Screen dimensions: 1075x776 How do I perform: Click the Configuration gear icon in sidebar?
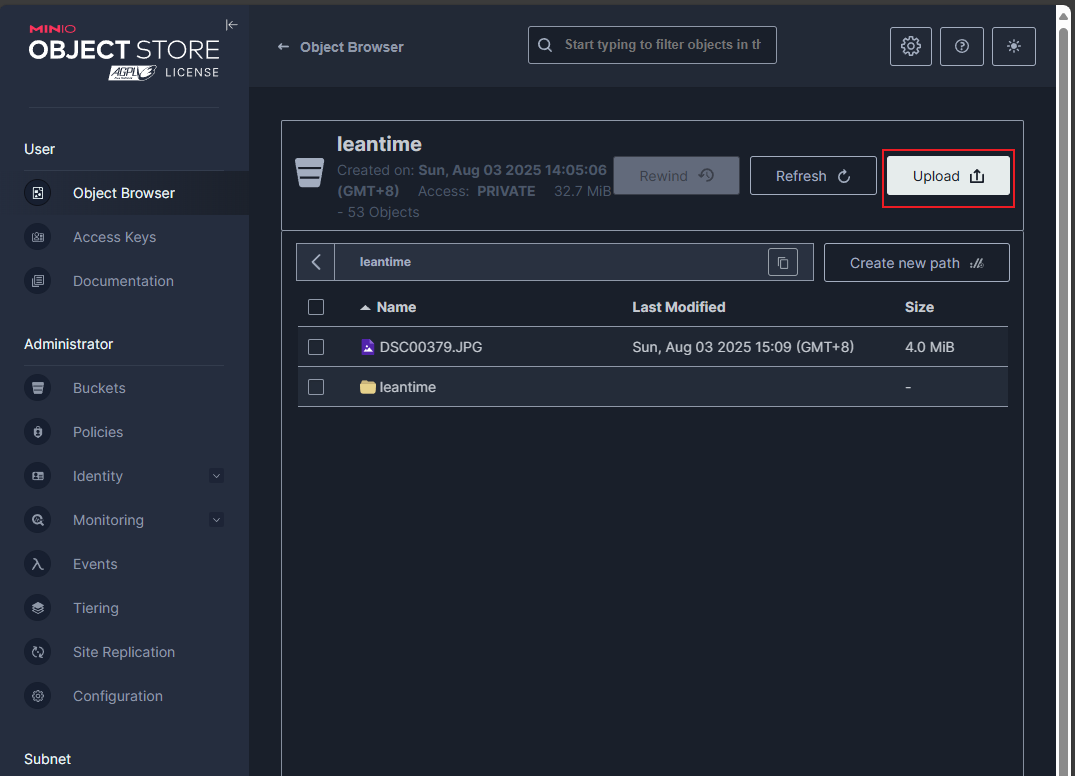pyautogui.click(x=38, y=696)
